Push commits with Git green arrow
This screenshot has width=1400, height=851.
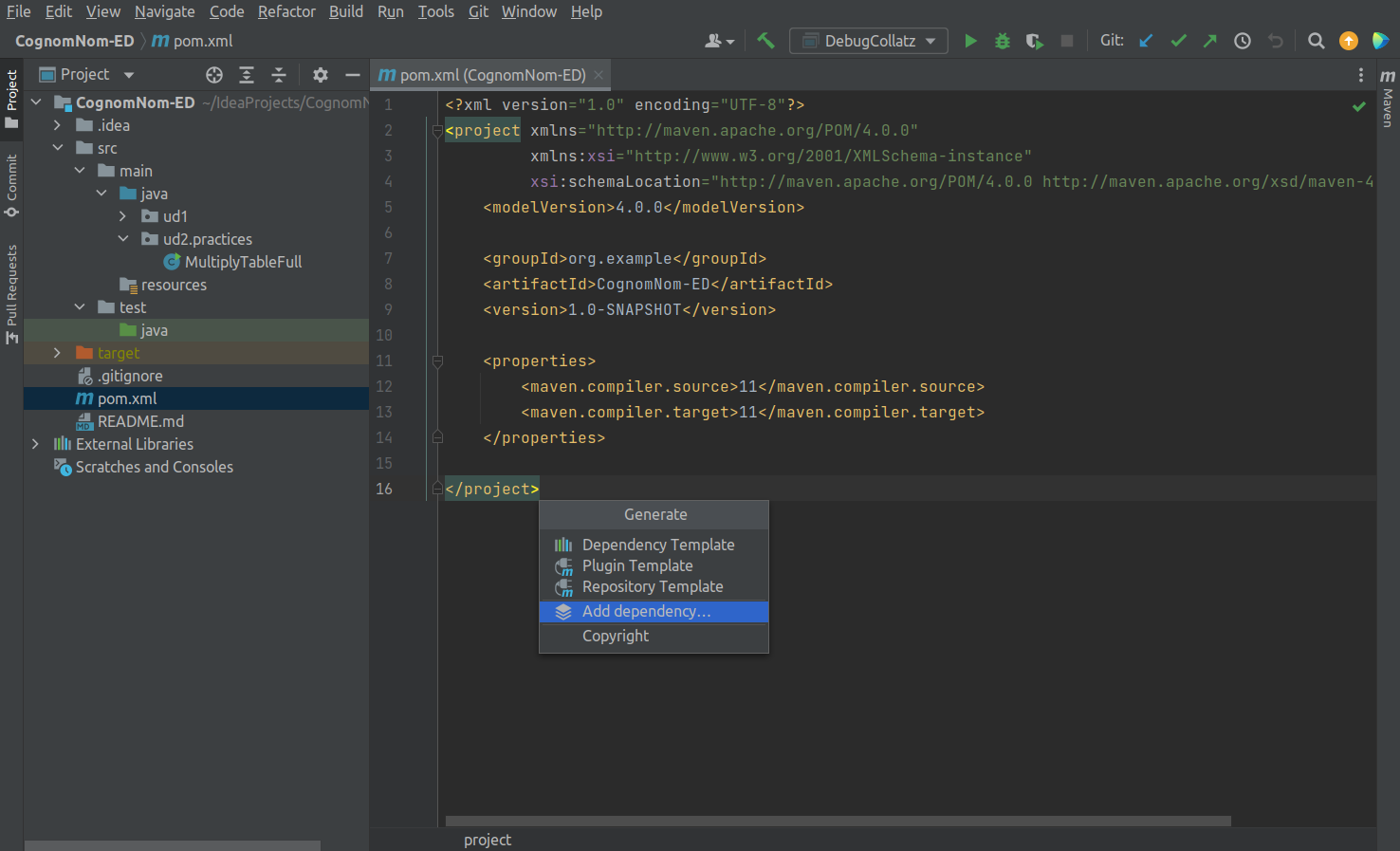(1210, 41)
